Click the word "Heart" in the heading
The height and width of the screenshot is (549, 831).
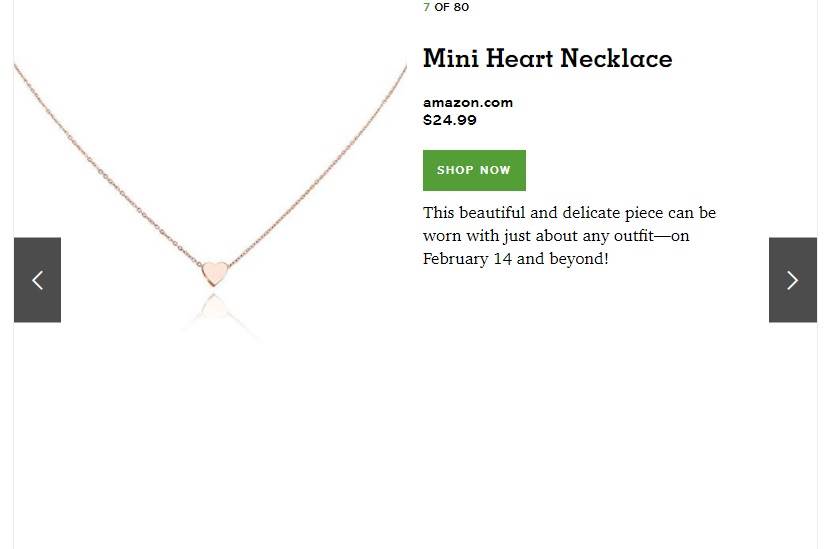click(x=519, y=58)
